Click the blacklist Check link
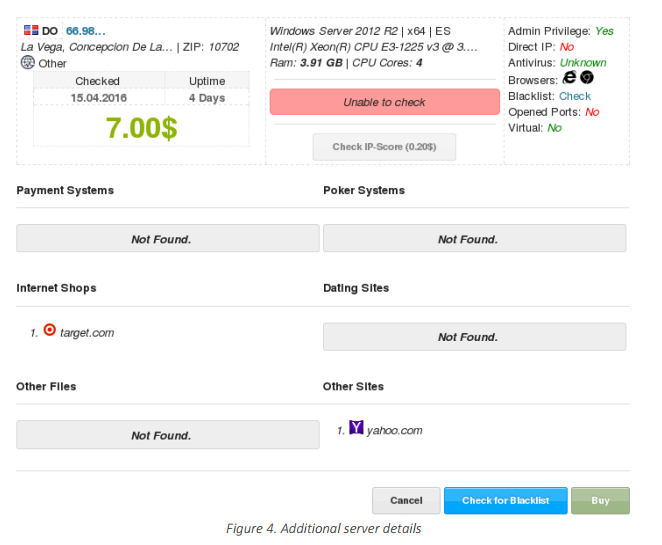The height and width of the screenshot is (545, 662). (x=575, y=96)
